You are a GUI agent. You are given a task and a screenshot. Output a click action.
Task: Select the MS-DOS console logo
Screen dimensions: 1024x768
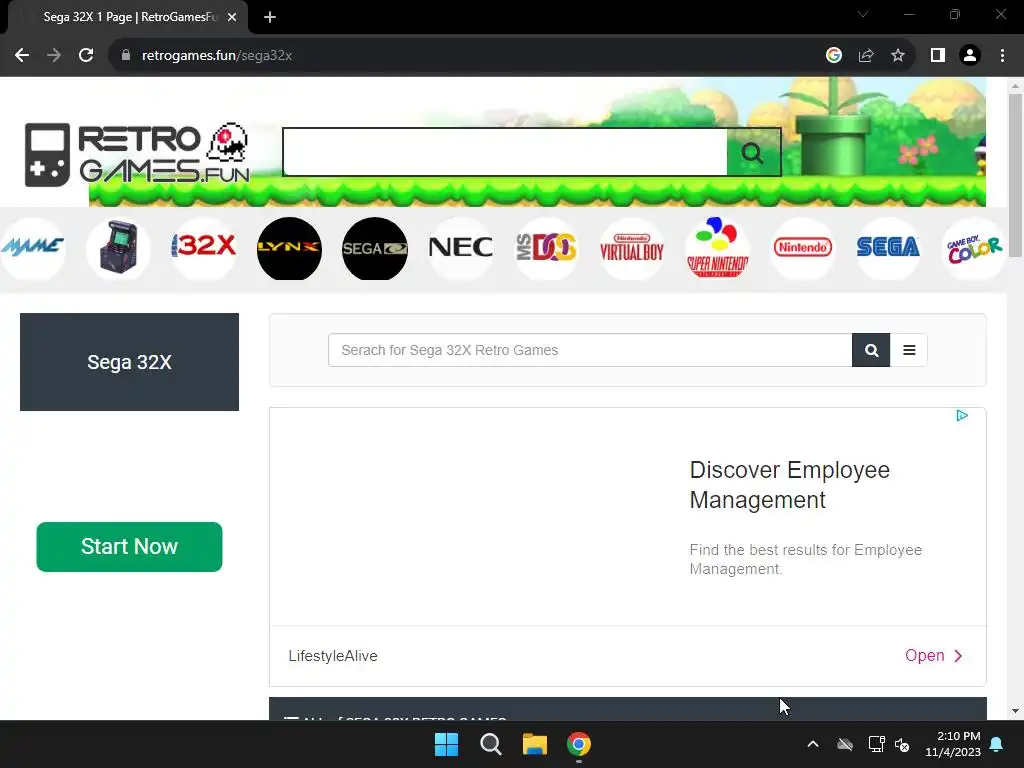pos(546,248)
